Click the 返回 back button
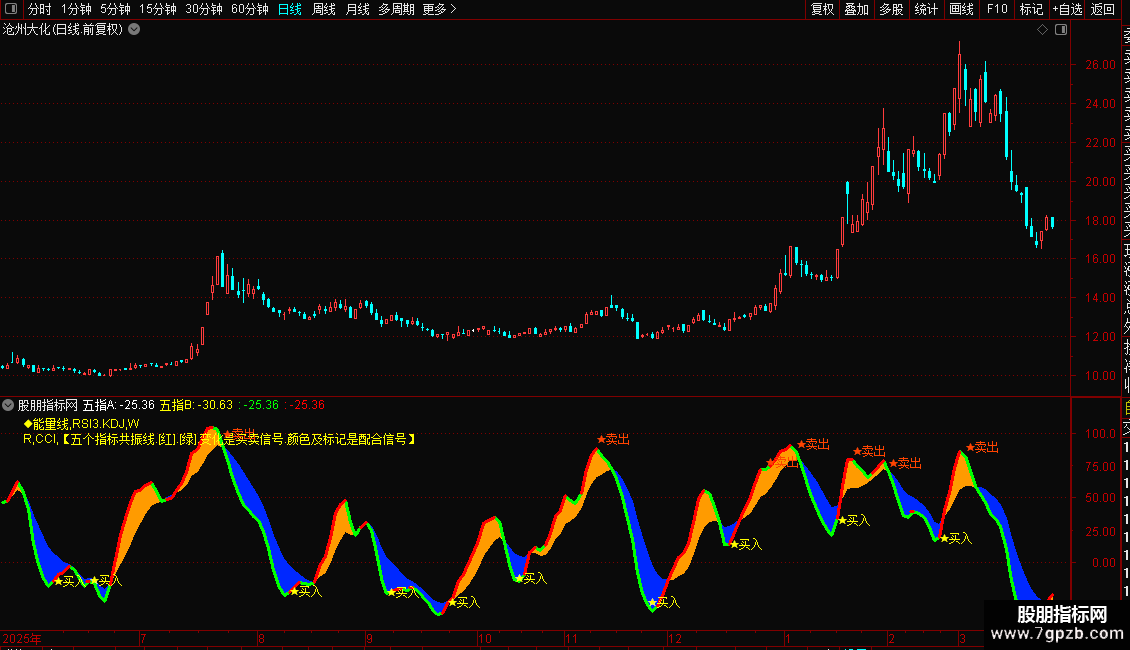 tap(1103, 9)
